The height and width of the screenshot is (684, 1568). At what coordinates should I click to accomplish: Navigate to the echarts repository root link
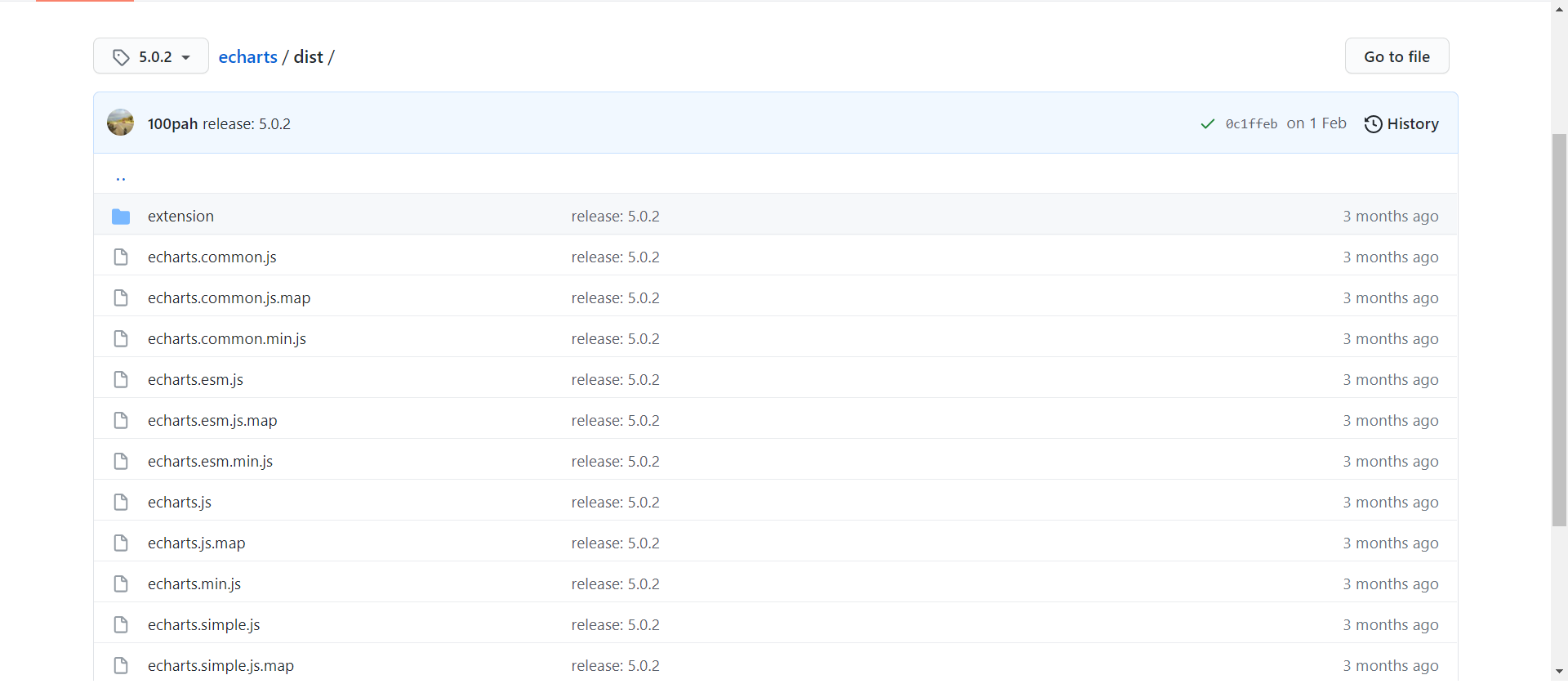[248, 57]
